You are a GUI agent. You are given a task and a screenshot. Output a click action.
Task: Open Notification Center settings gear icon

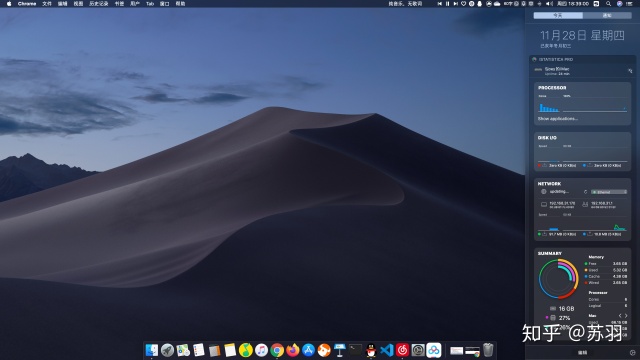[x=632, y=353]
